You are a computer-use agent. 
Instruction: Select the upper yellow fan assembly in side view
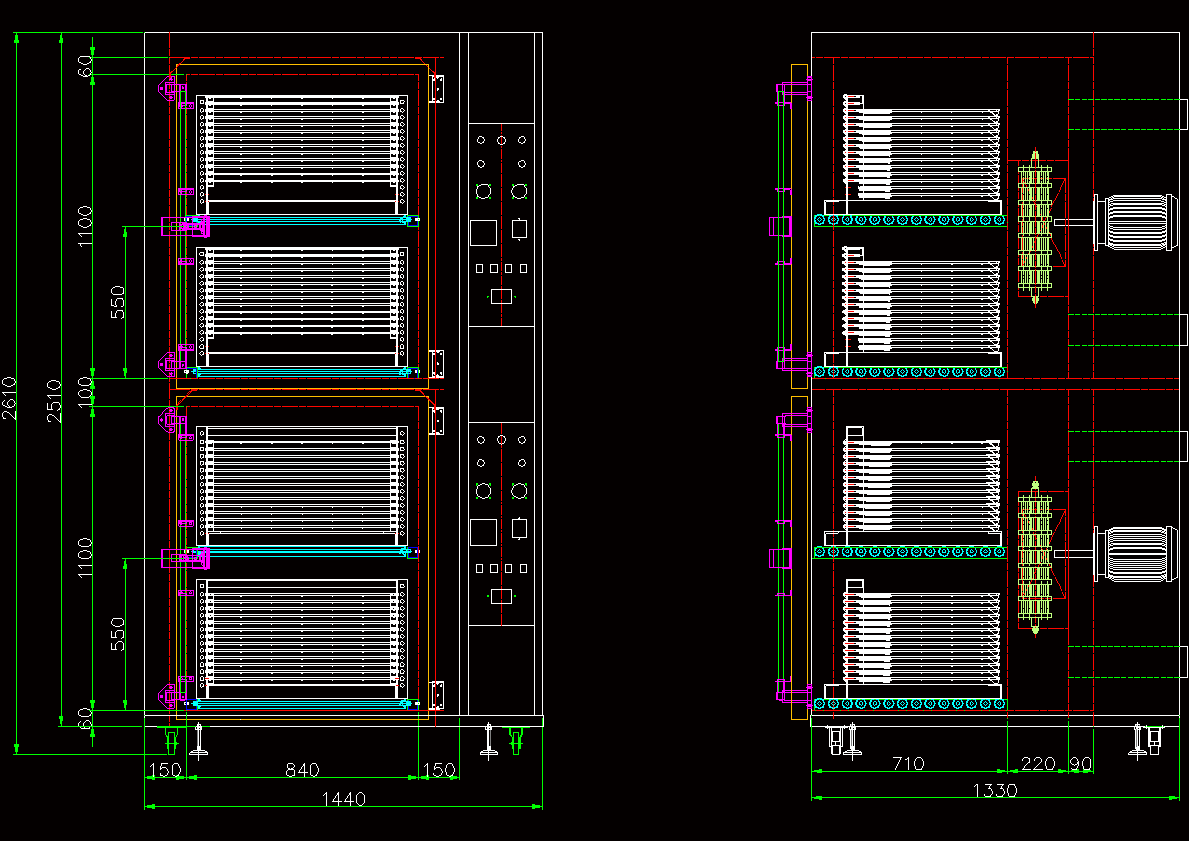pyautogui.click(x=1035, y=228)
